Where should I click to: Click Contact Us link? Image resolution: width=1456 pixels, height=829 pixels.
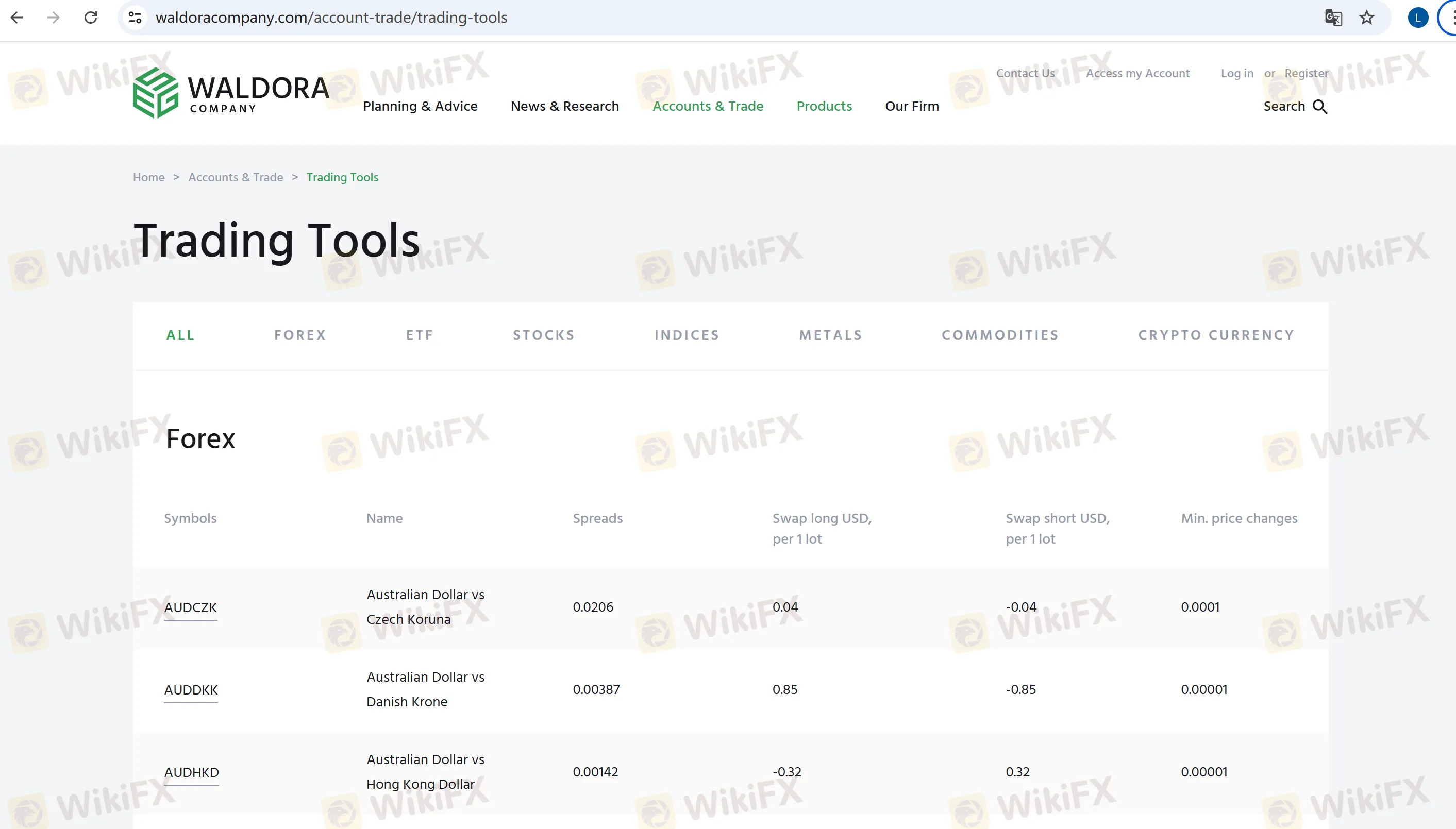click(x=1025, y=73)
